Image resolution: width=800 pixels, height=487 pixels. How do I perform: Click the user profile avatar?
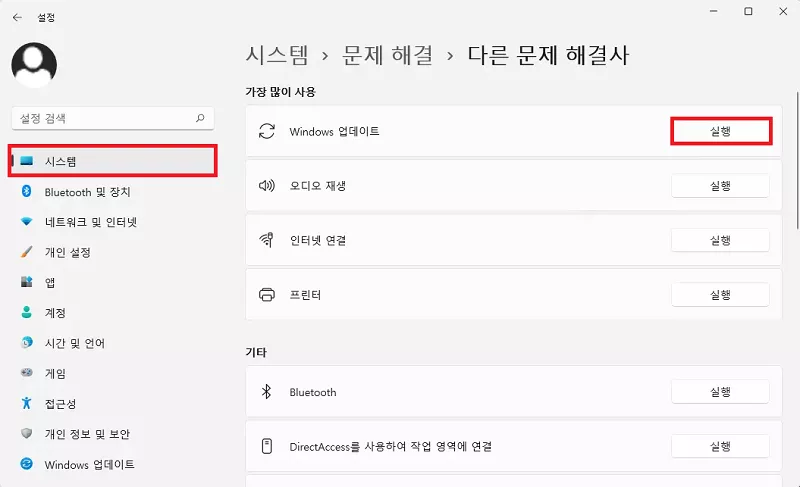34,65
